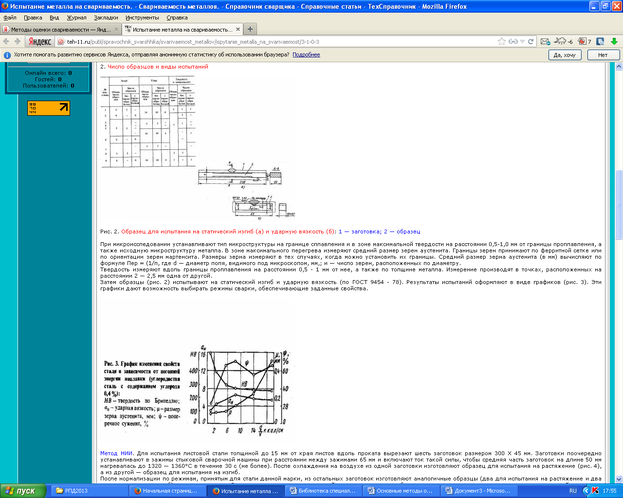
Task: Switch to the РПД2013 folder in taskbar
Action: tap(89, 491)
